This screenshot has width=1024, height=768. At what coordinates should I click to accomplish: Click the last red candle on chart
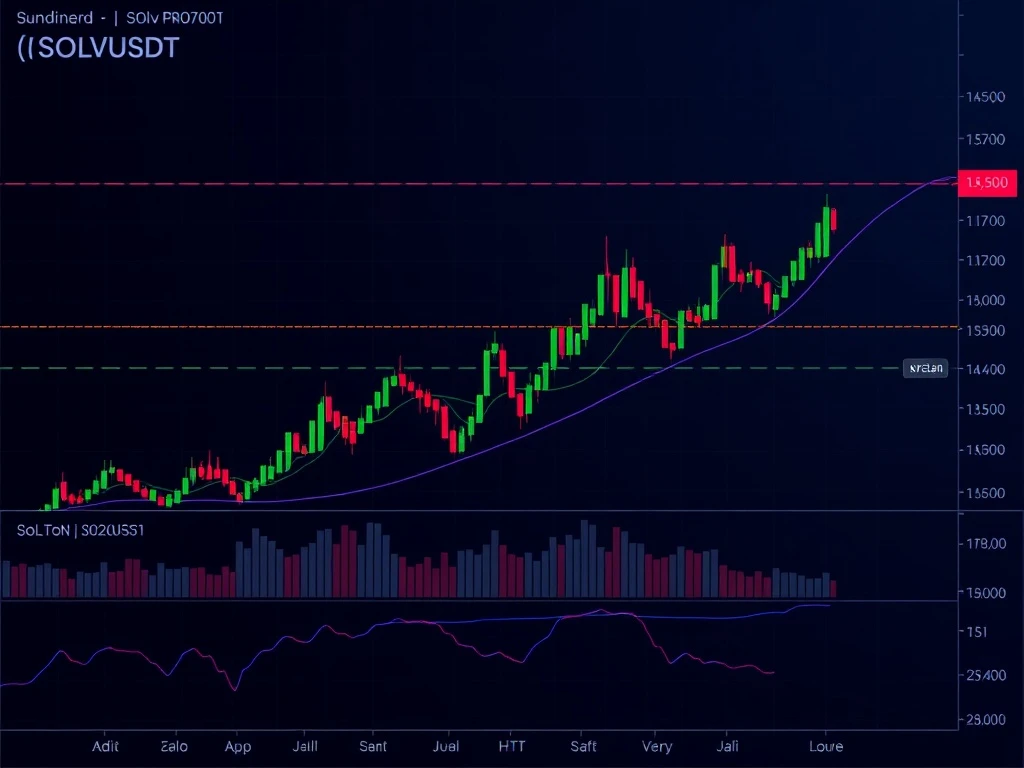(833, 219)
